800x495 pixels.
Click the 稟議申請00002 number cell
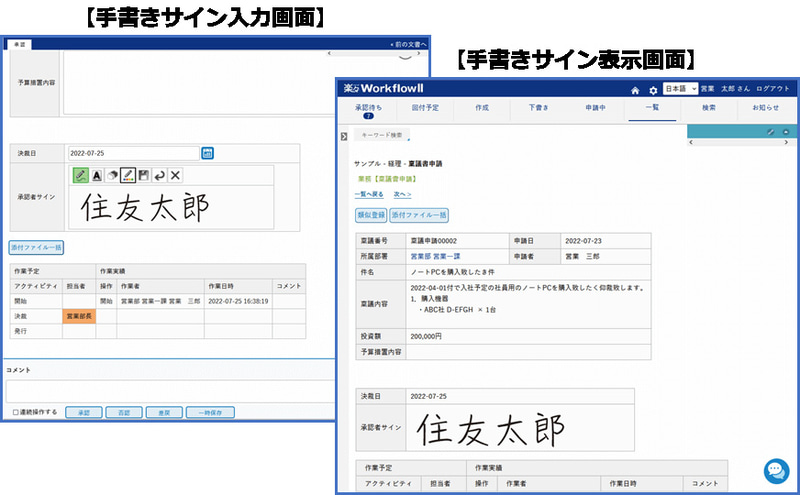pos(457,241)
